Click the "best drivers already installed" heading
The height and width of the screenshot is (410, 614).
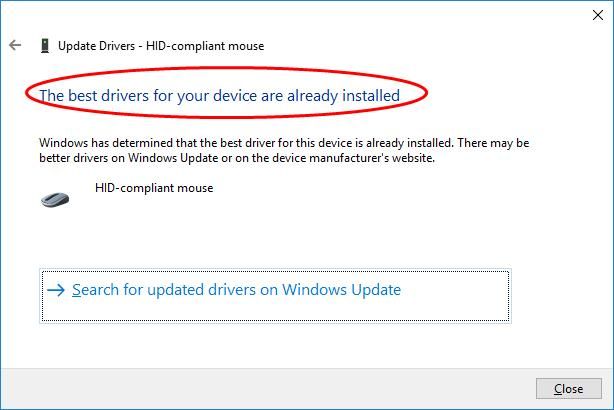219,95
